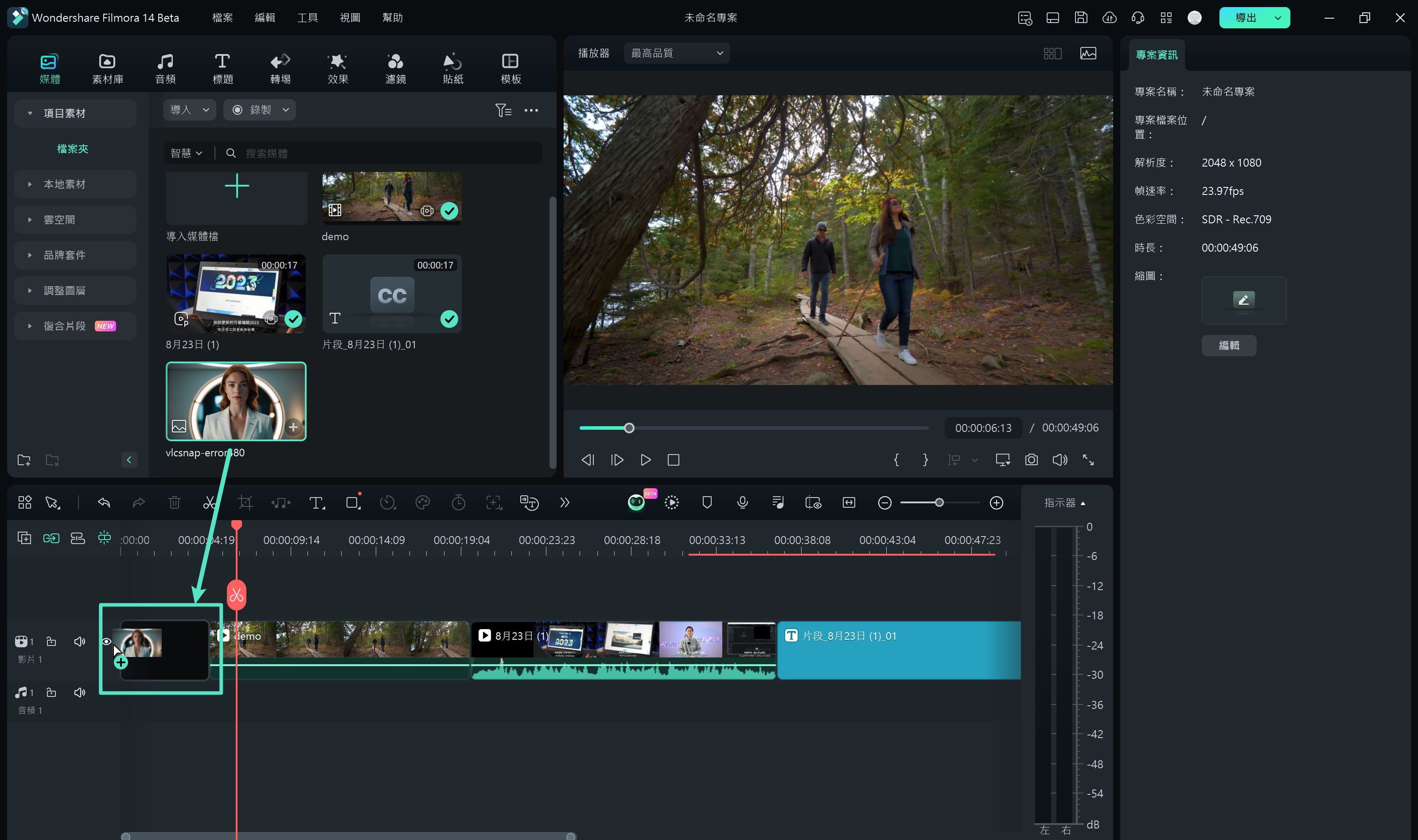Hide 影片 1 track with eye icon
The width and height of the screenshot is (1418, 840).
click(x=106, y=642)
